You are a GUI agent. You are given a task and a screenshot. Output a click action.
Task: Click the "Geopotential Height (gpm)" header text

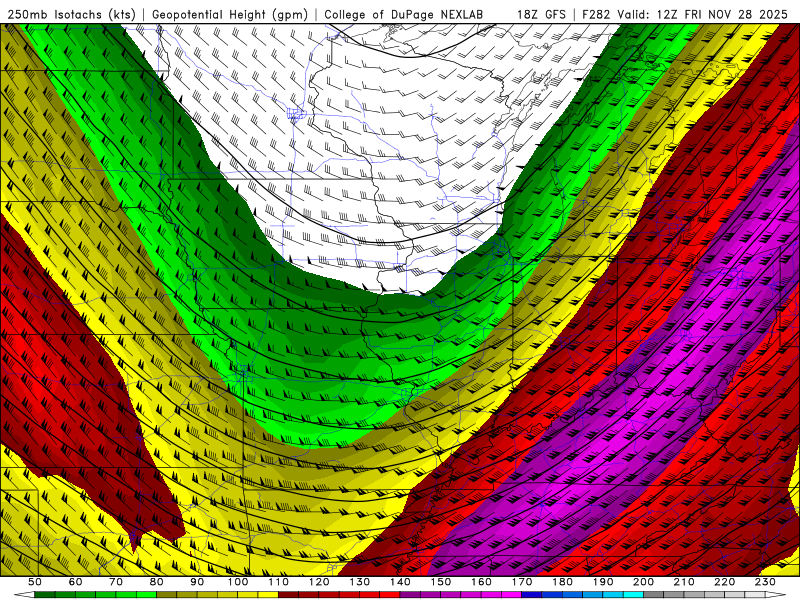(x=230, y=14)
